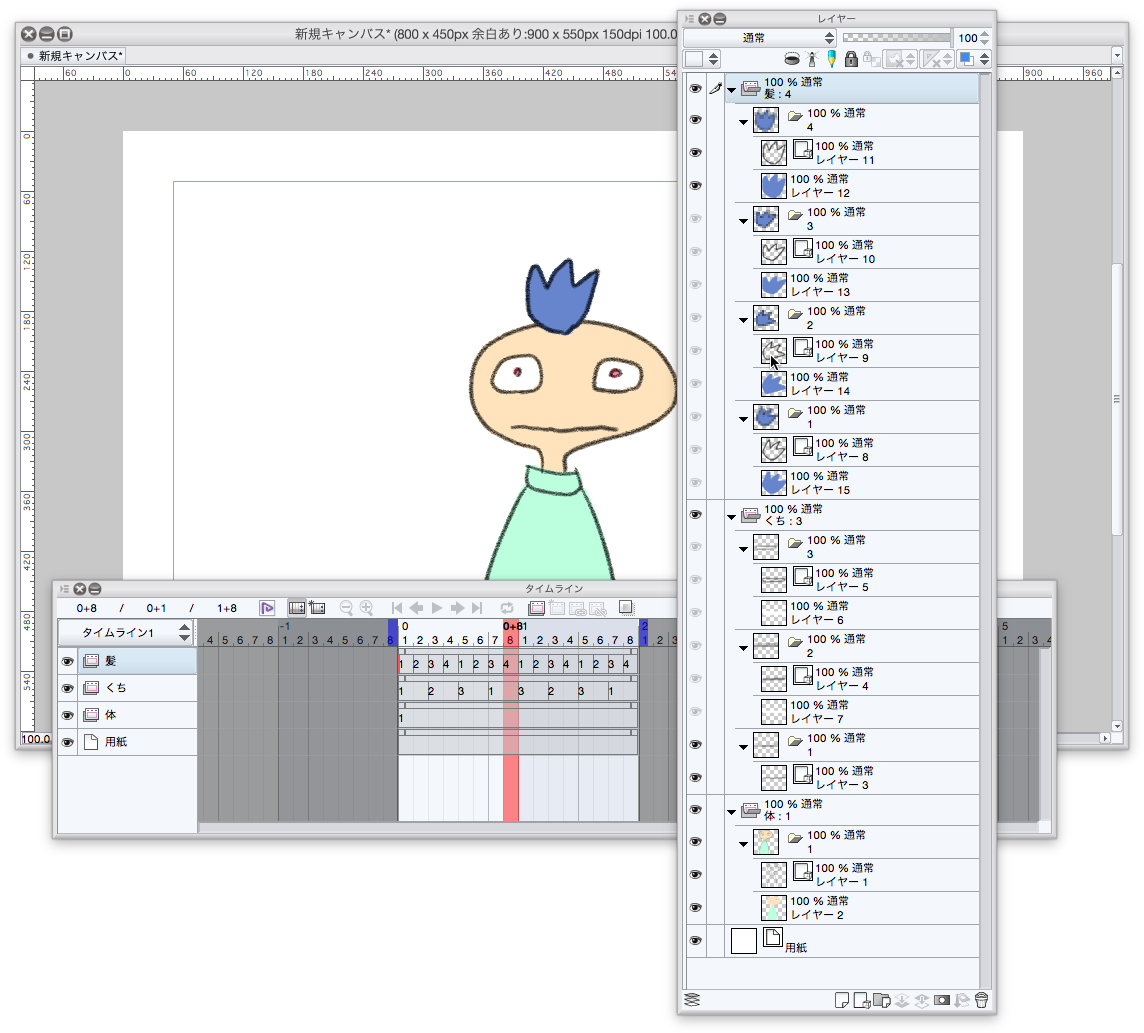Enable clip to layer below icon
1144x1033 pixels.
click(792, 60)
